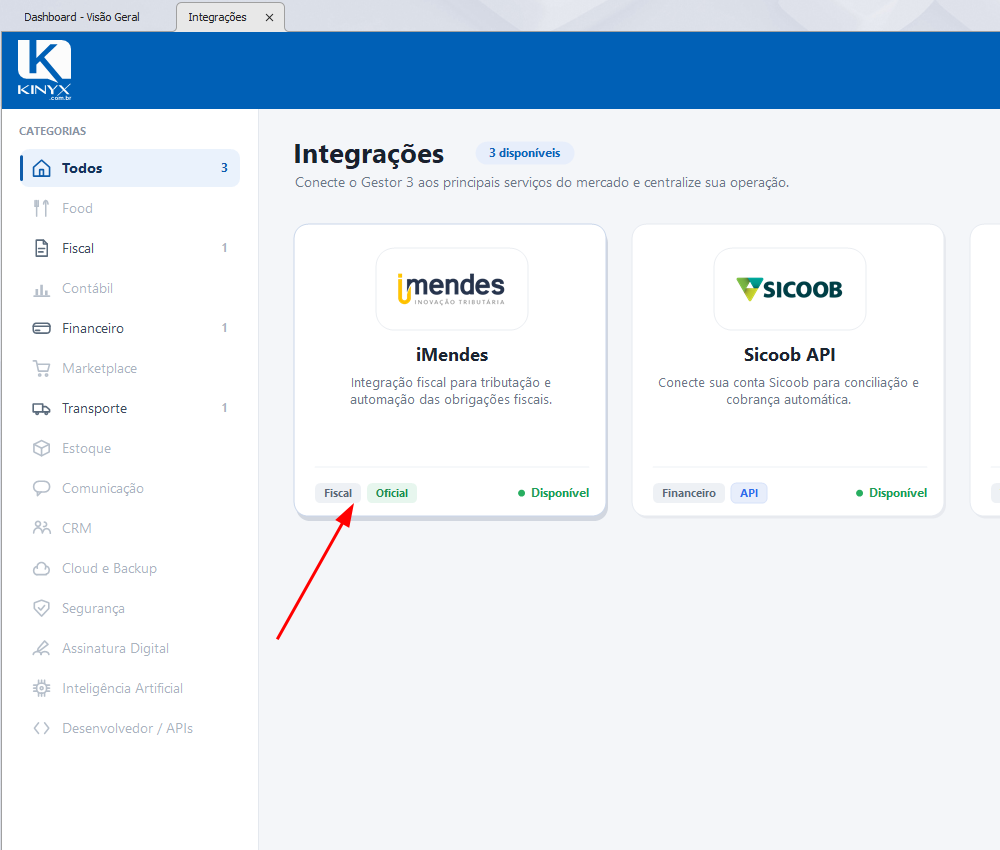Click the count 3 beside Todos

(x=224, y=168)
